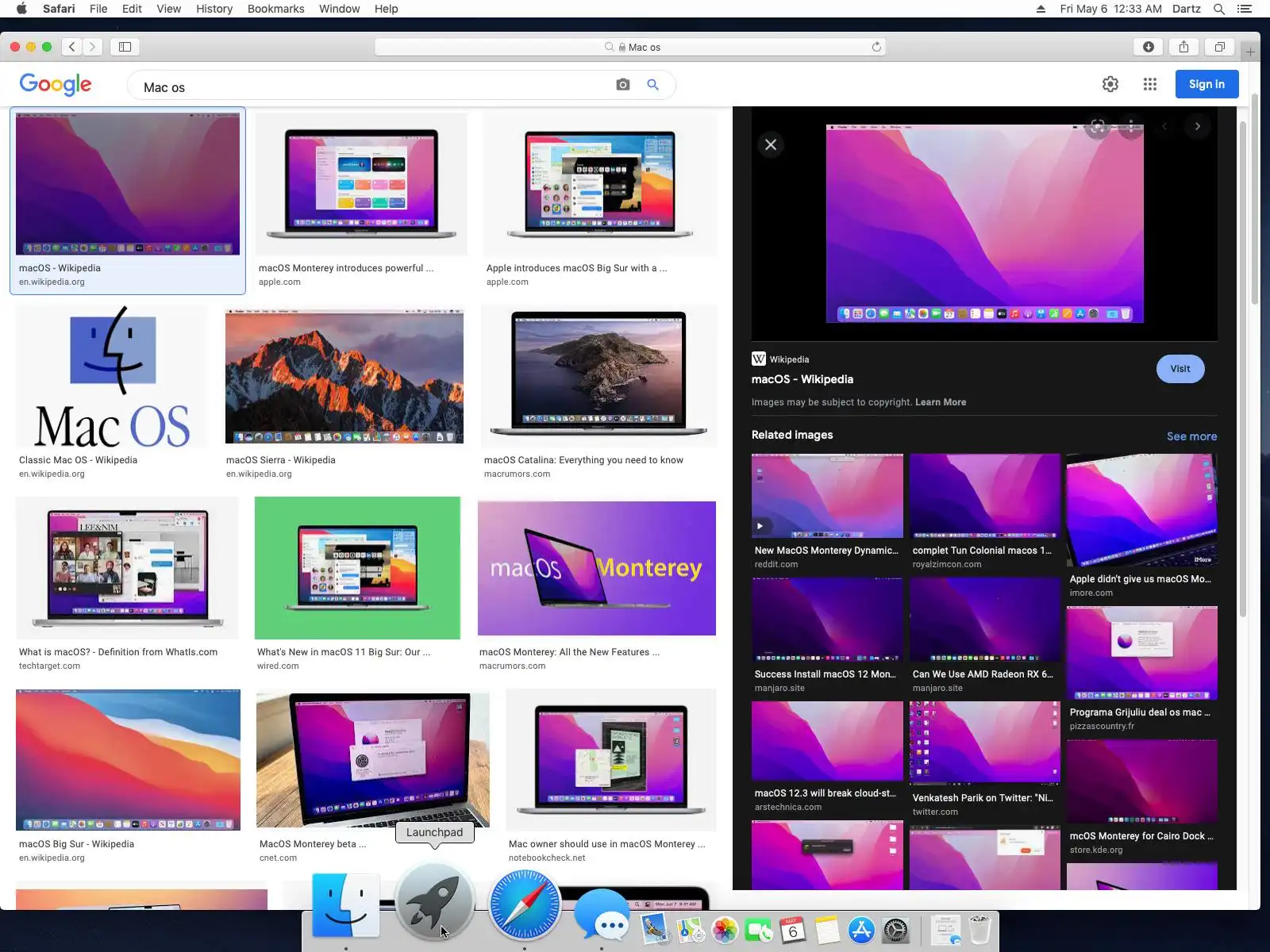Image resolution: width=1270 pixels, height=952 pixels.
Task: Open the Google apps grid
Action: coord(1150,84)
